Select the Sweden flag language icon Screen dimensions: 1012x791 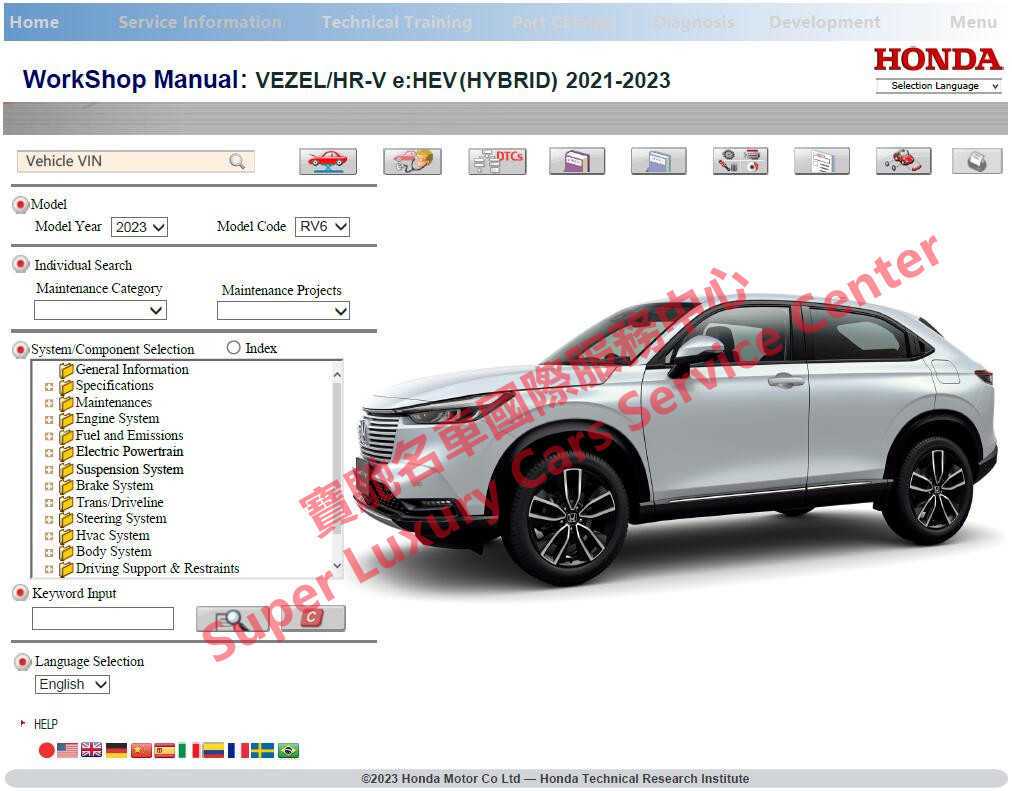pos(262,750)
